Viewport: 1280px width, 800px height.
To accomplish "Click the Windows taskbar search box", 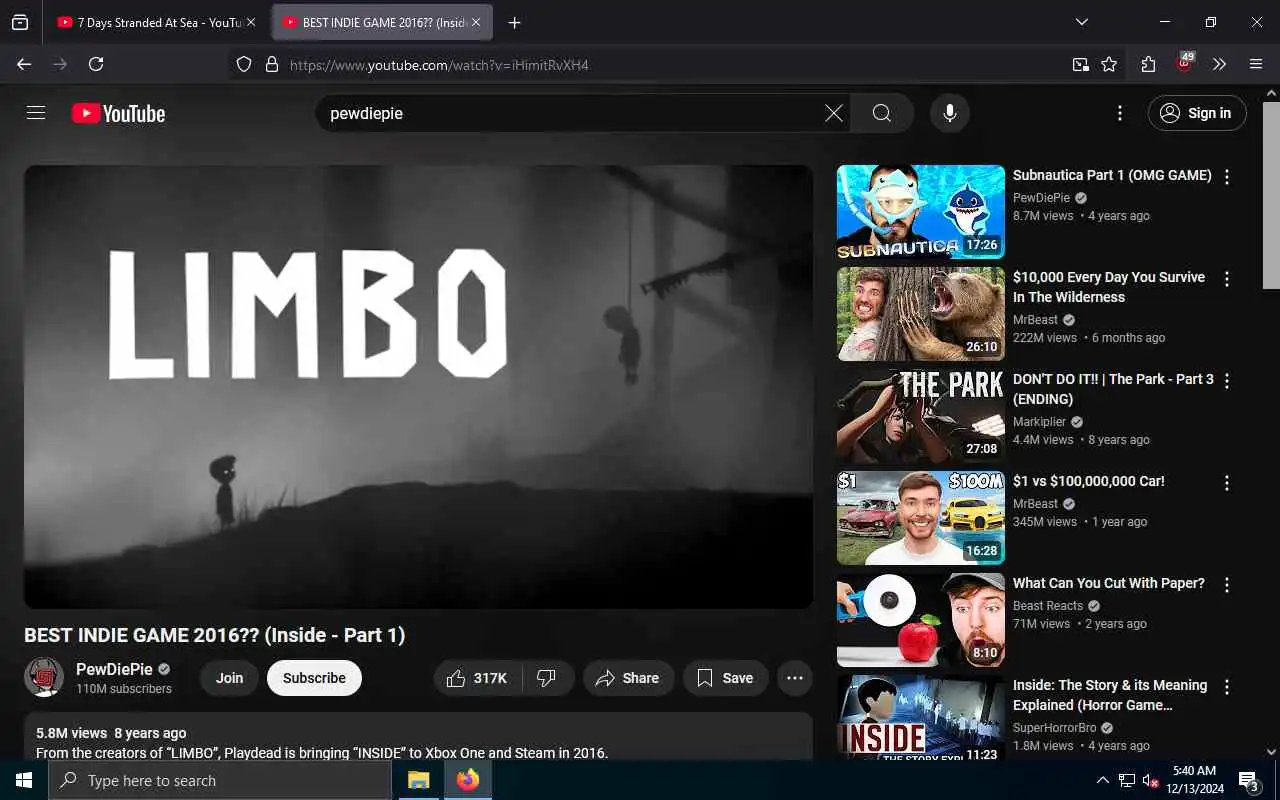I will tap(220, 780).
